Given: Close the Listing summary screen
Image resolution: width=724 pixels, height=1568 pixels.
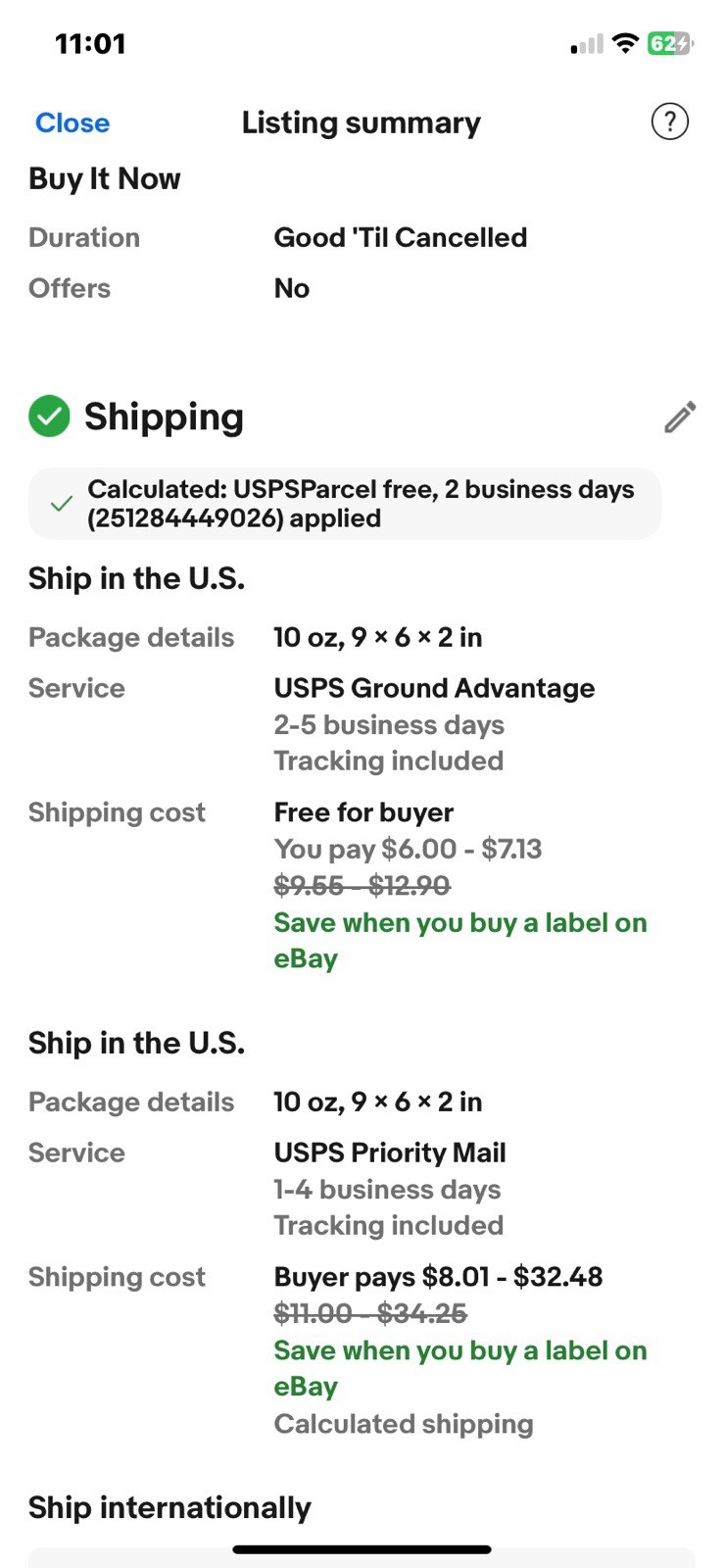Looking at the screenshot, I should (x=72, y=123).
